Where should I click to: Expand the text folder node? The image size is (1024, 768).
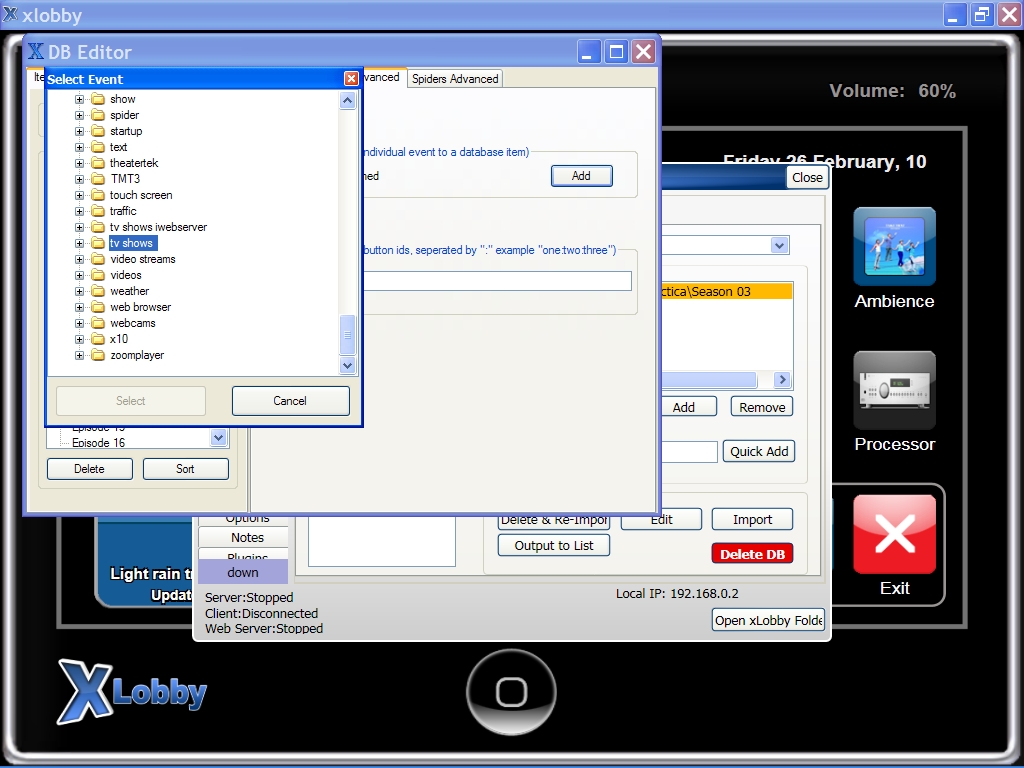tap(79, 147)
